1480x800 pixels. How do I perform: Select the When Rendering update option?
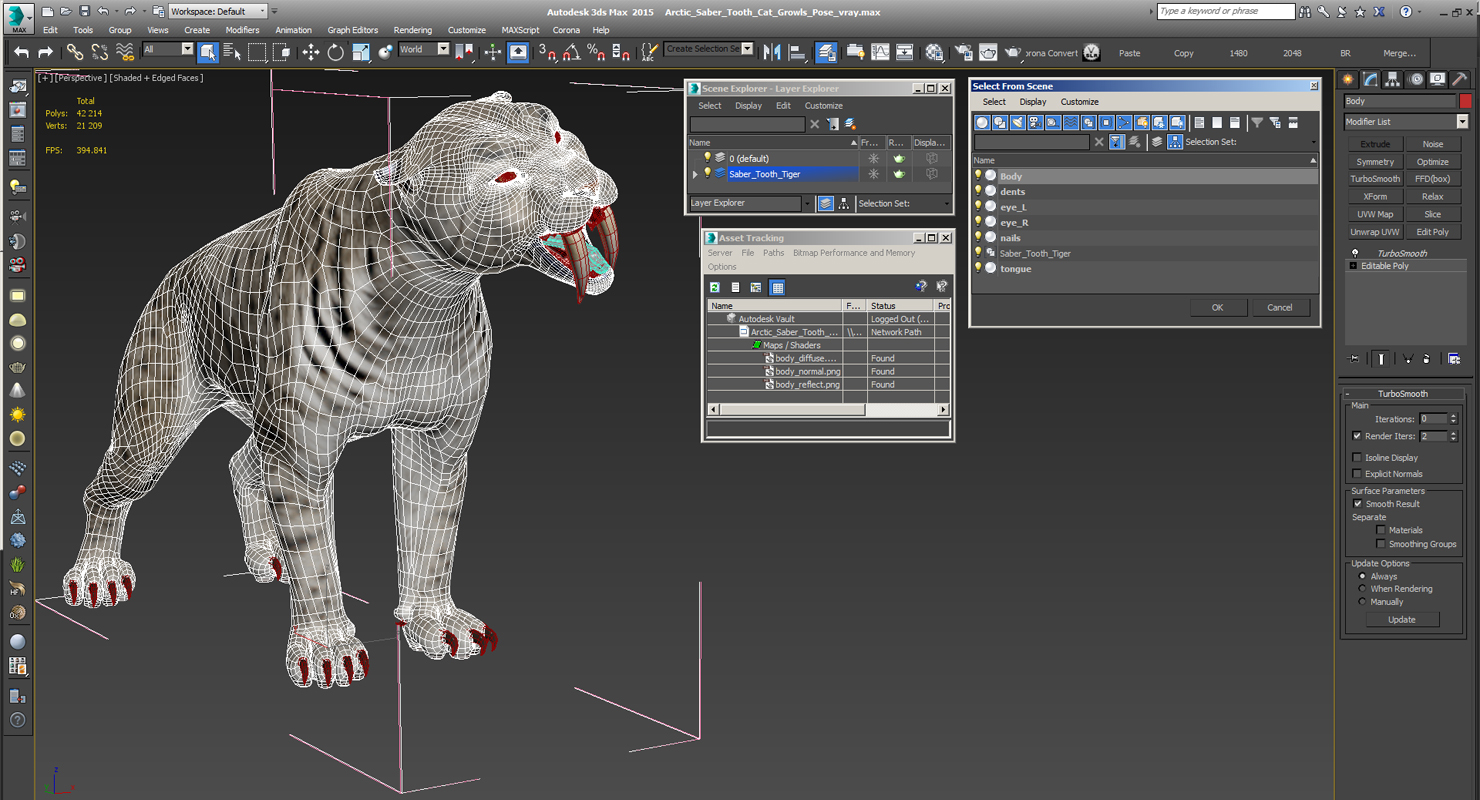pyautogui.click(x=1362, y=589)
